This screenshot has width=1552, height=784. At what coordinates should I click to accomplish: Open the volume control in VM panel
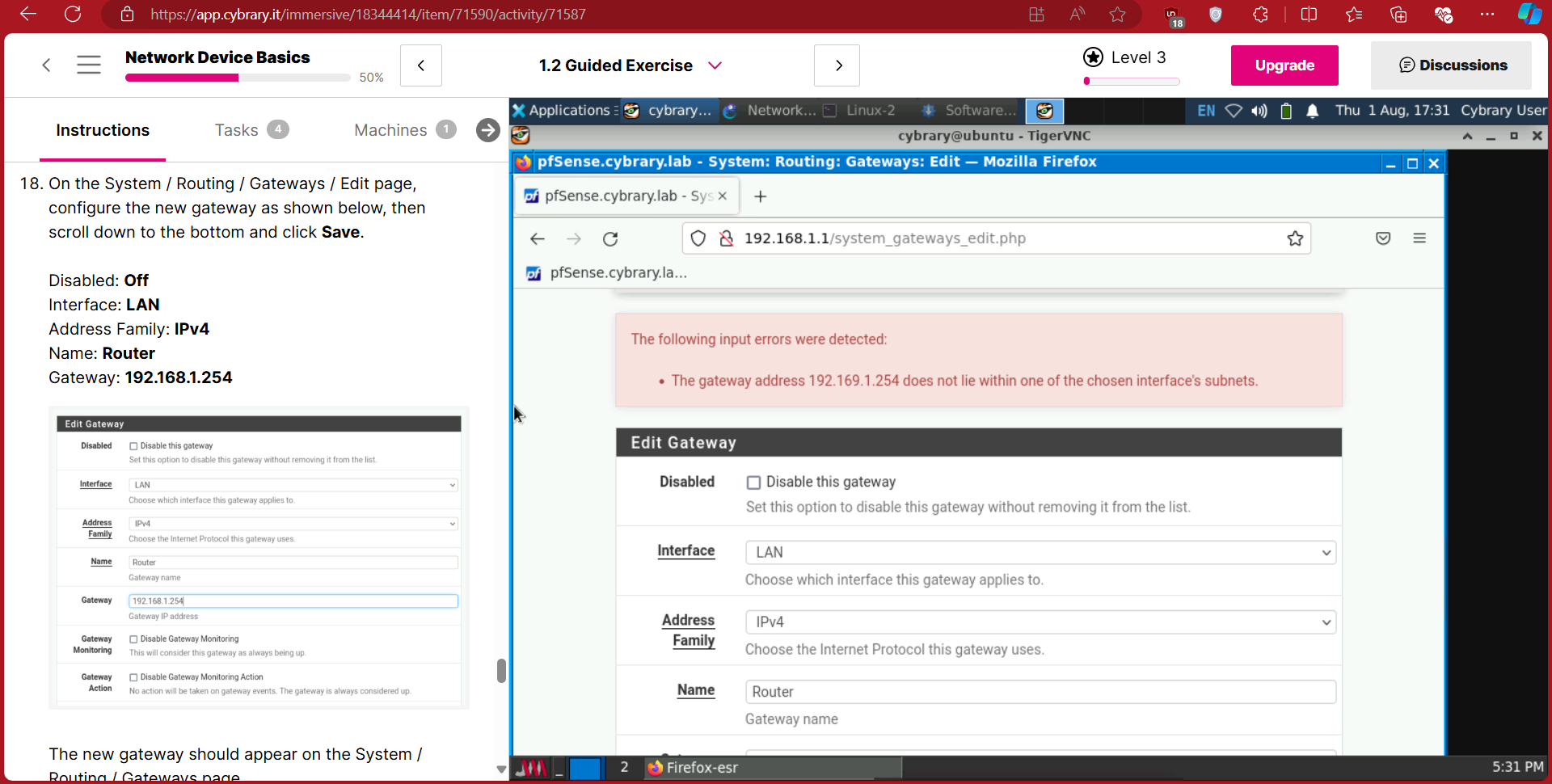click(x=1259, y=111)
